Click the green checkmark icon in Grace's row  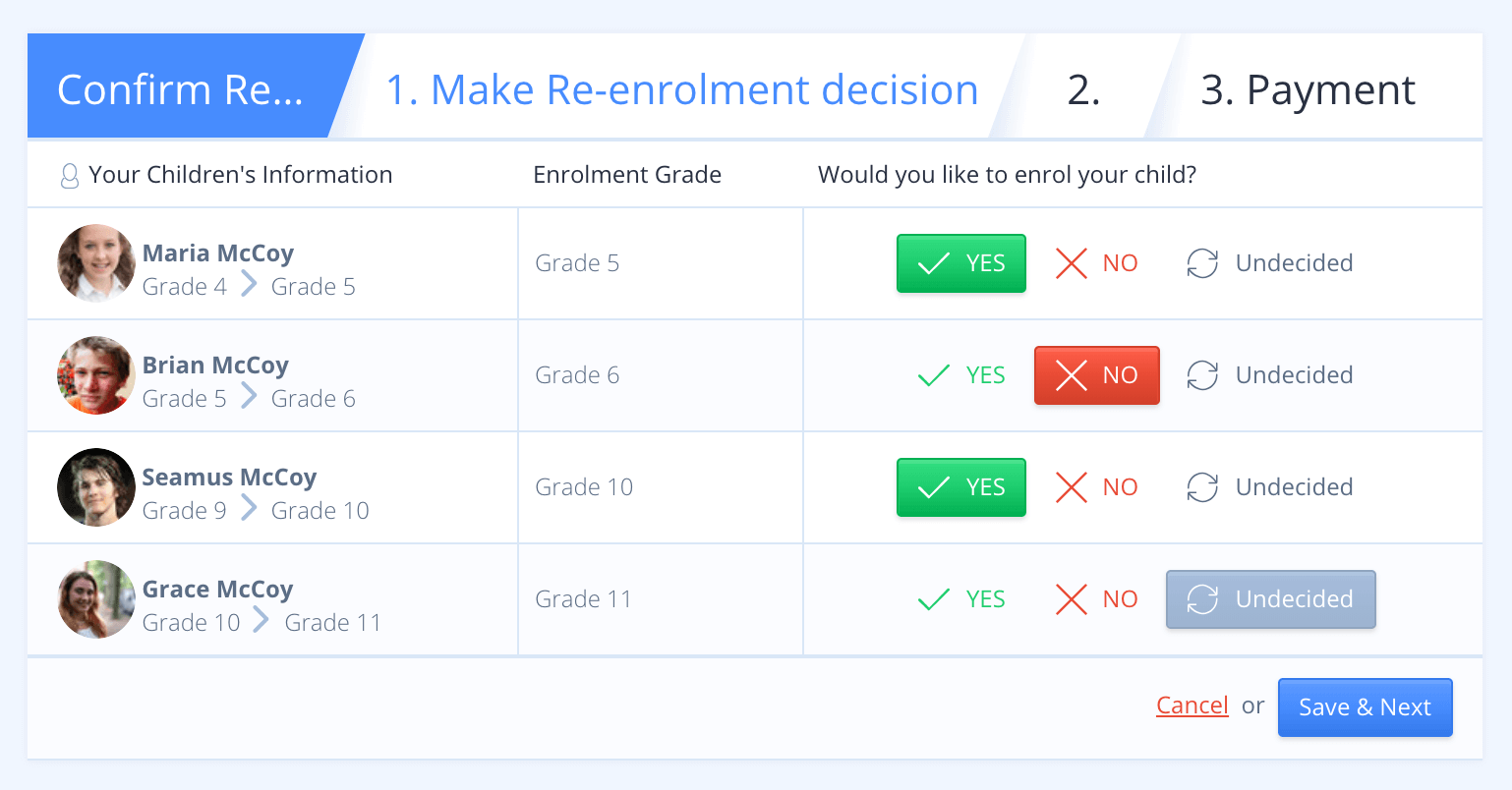[933, 599]
